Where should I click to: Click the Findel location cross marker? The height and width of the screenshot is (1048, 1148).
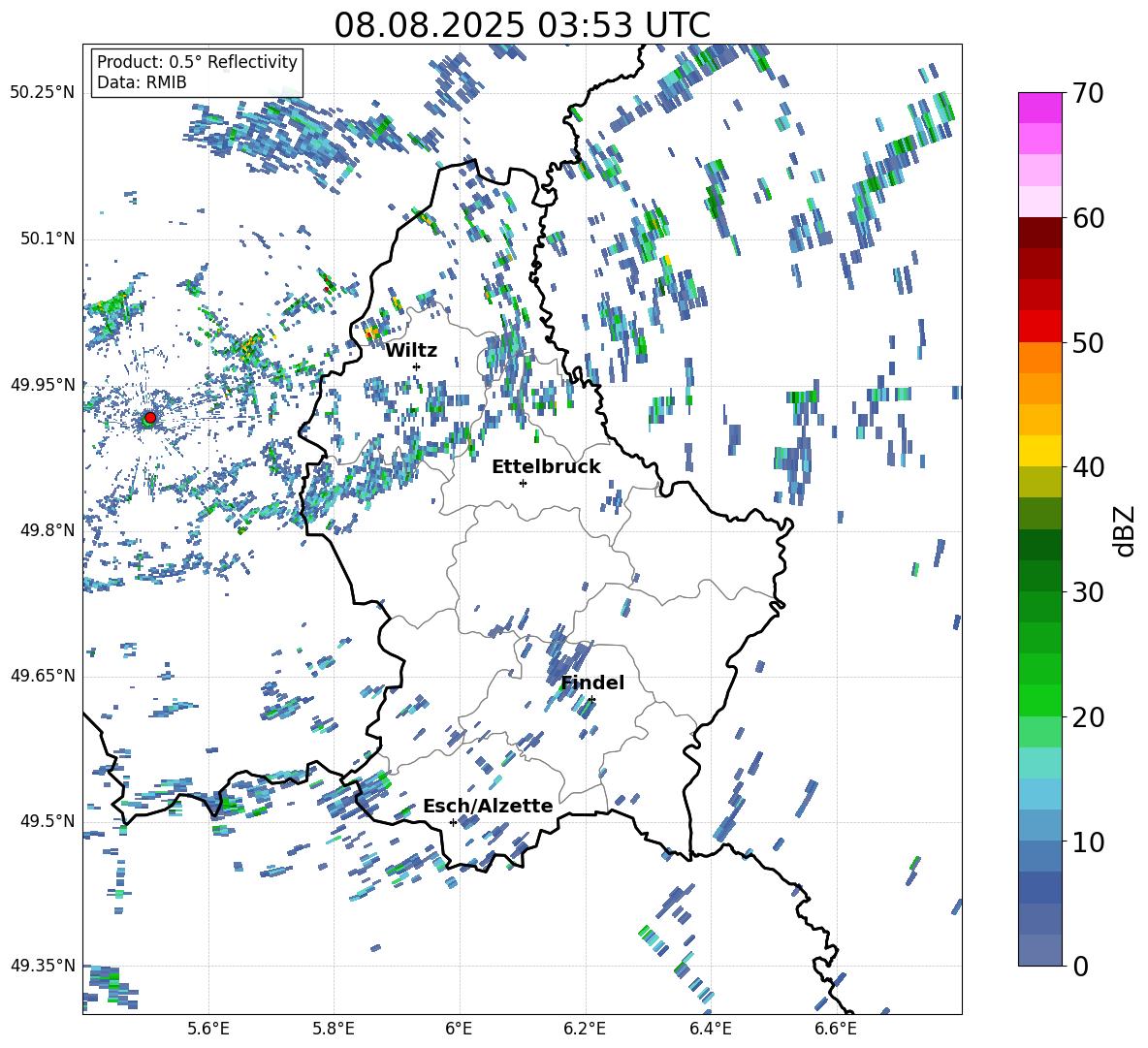(x=591, y=700)
